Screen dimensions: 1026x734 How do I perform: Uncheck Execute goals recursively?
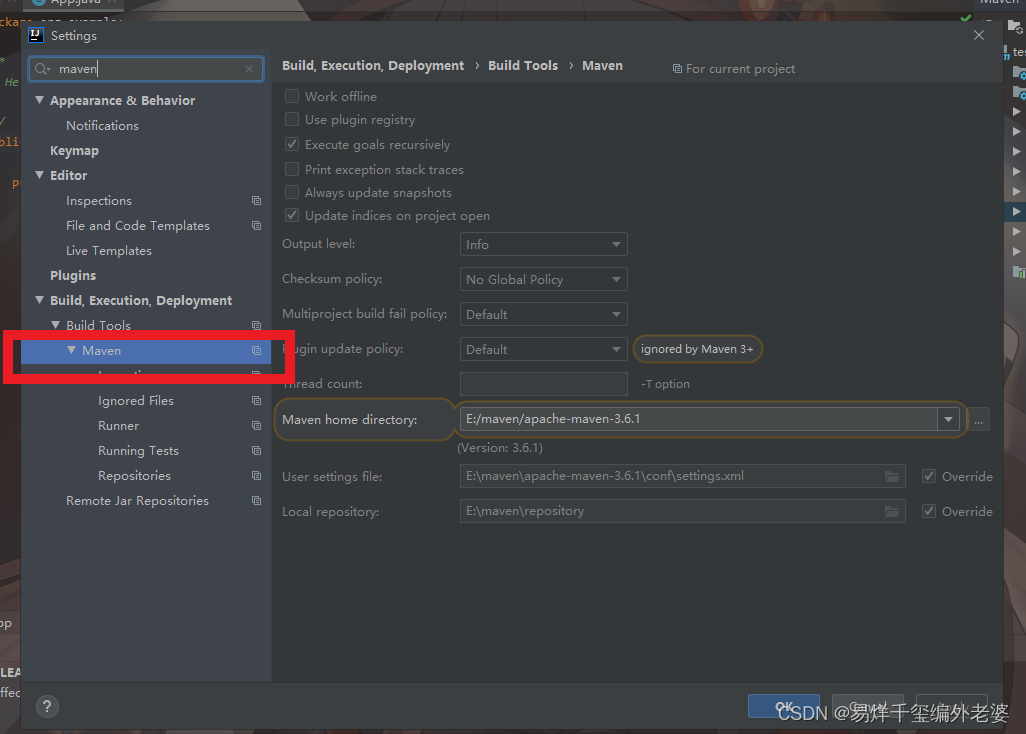(x=292, y=144)
